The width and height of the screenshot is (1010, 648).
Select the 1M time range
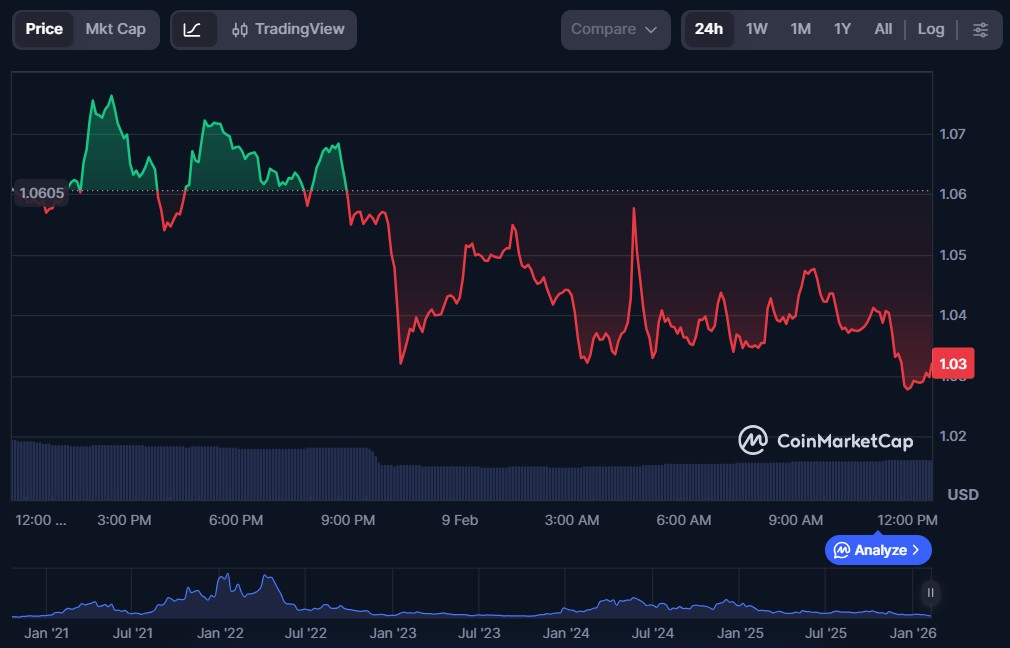[x=800, y=29]
